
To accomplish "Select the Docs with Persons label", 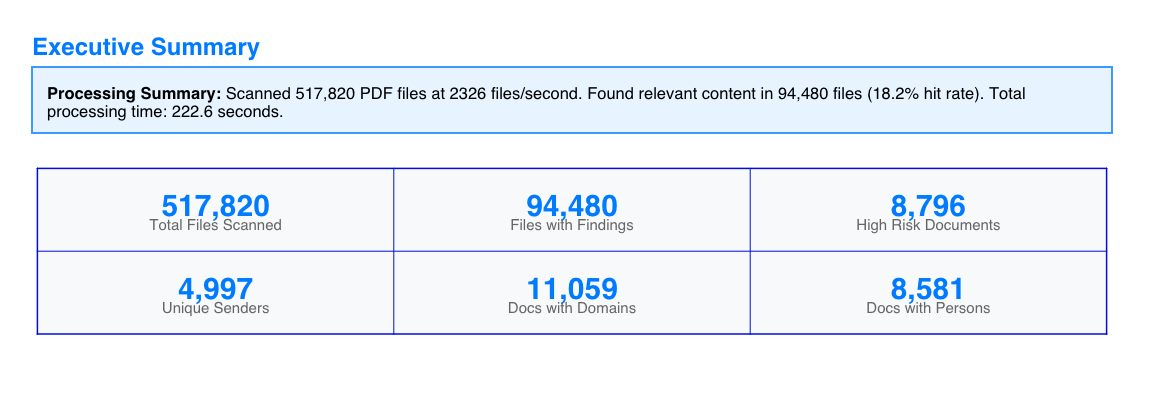I will click(x=929, y=308).
